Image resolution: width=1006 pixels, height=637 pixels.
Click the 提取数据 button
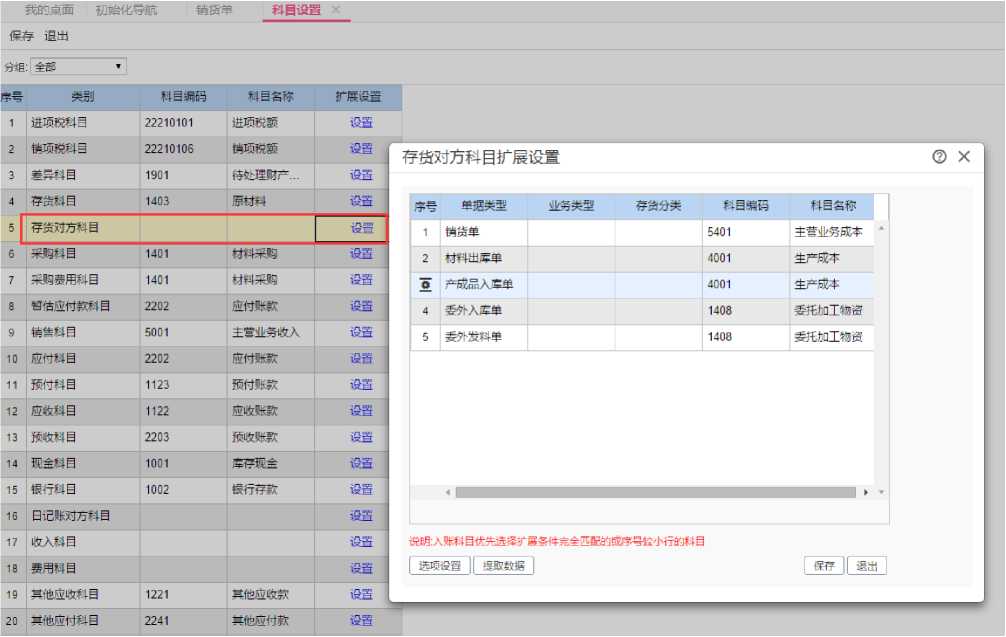coord(503,566)
